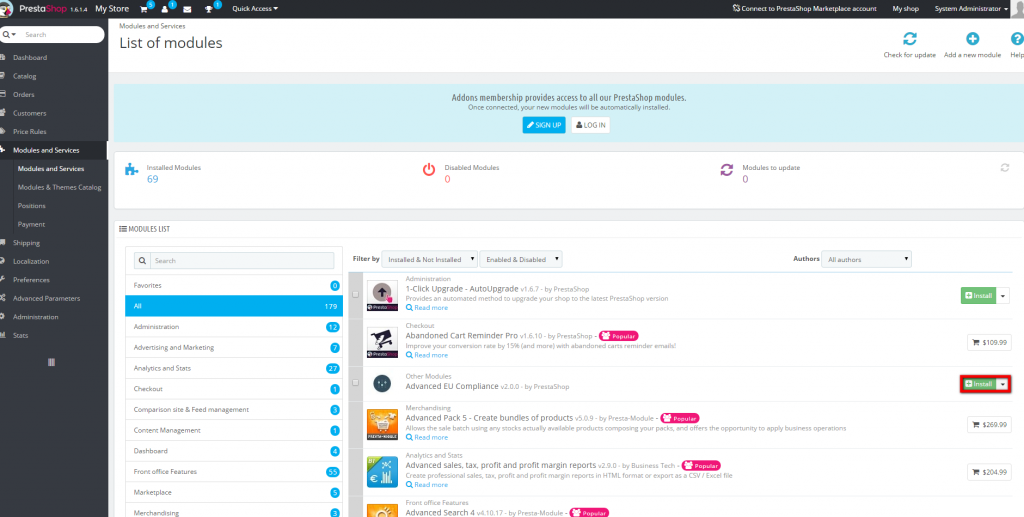The height and width of the screenshot is (517, 1024).
Task: Click the LOG IN button
Action: 590,125
